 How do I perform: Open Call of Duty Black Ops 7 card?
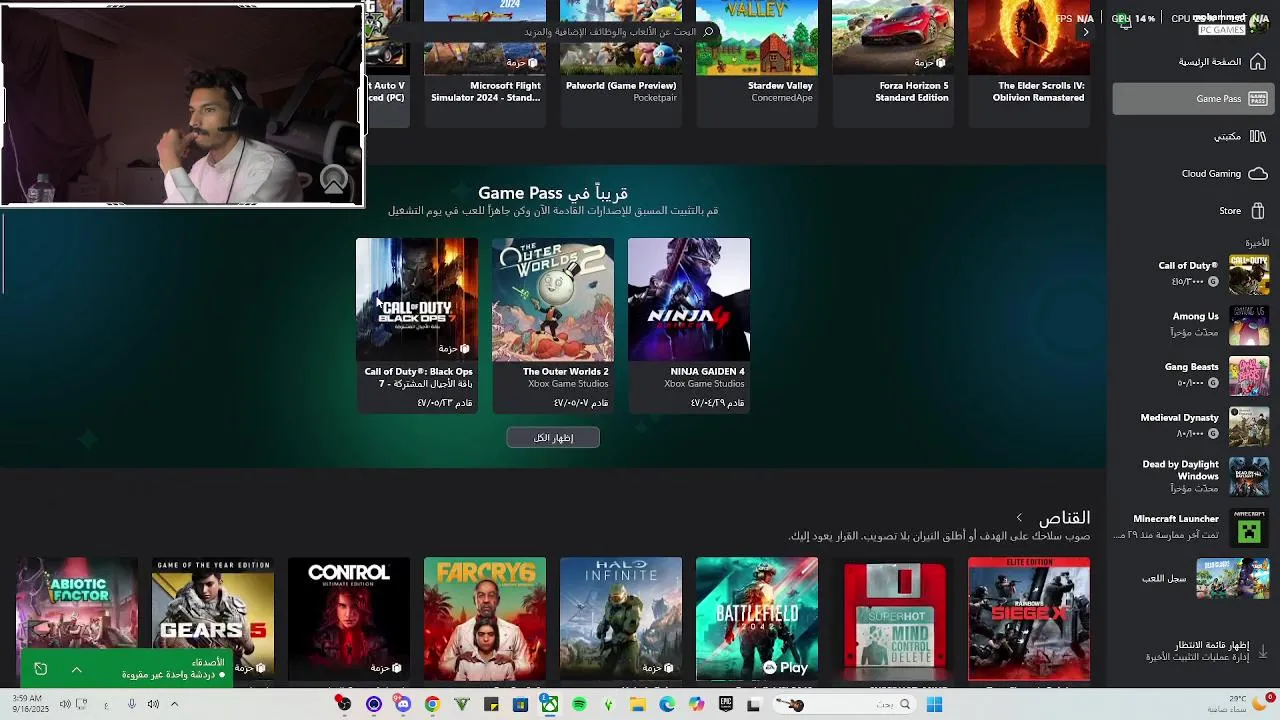(417, 325)
